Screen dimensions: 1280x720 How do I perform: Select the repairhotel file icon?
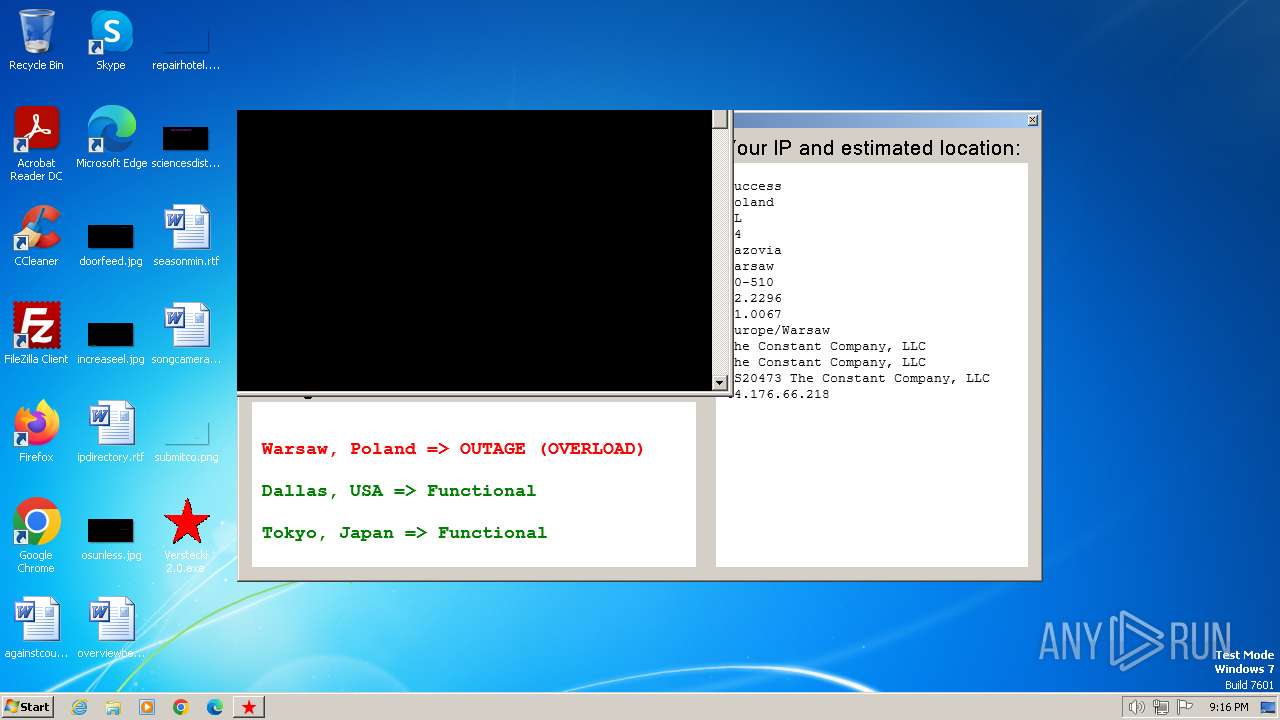tap(185, 40)
